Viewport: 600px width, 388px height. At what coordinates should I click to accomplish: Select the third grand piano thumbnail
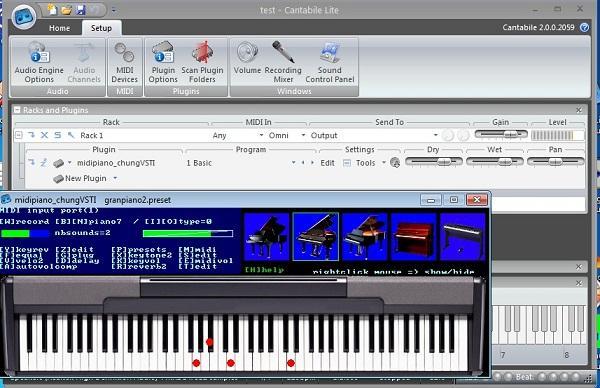(365, 237)
